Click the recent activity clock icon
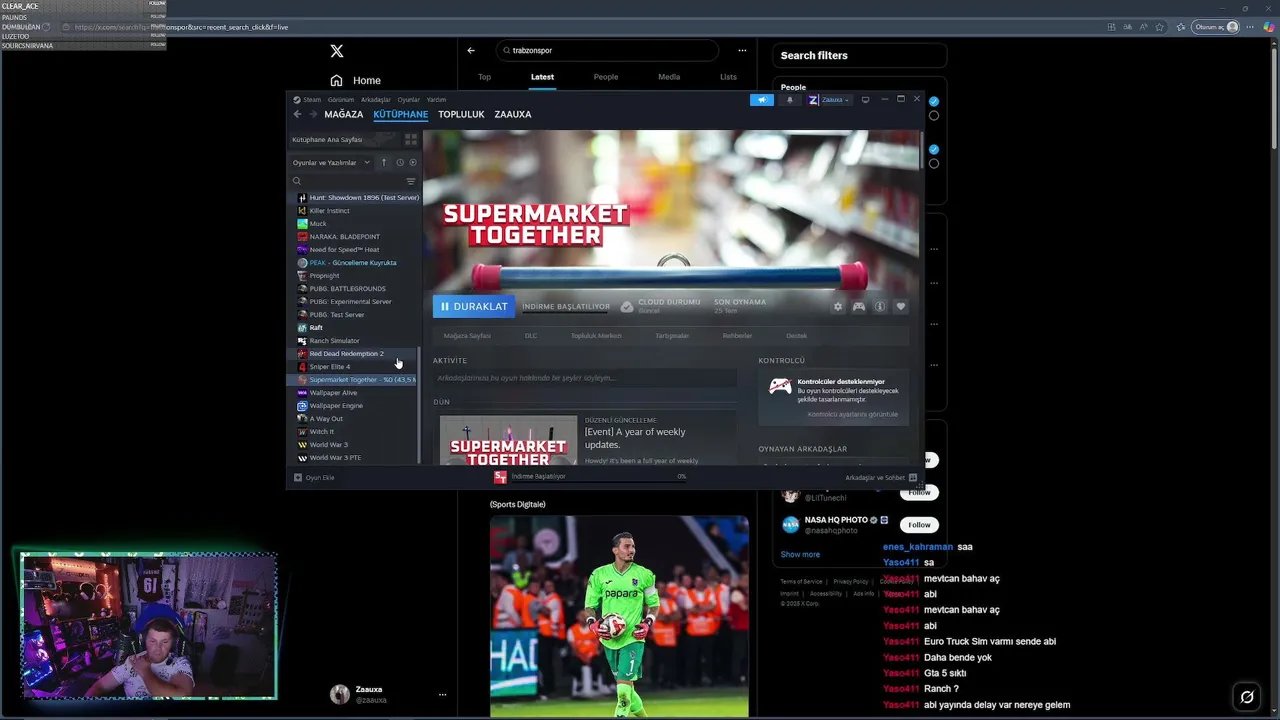This screenshot has height=720, width=1280. pyautogui.click(x=400, y=162)
